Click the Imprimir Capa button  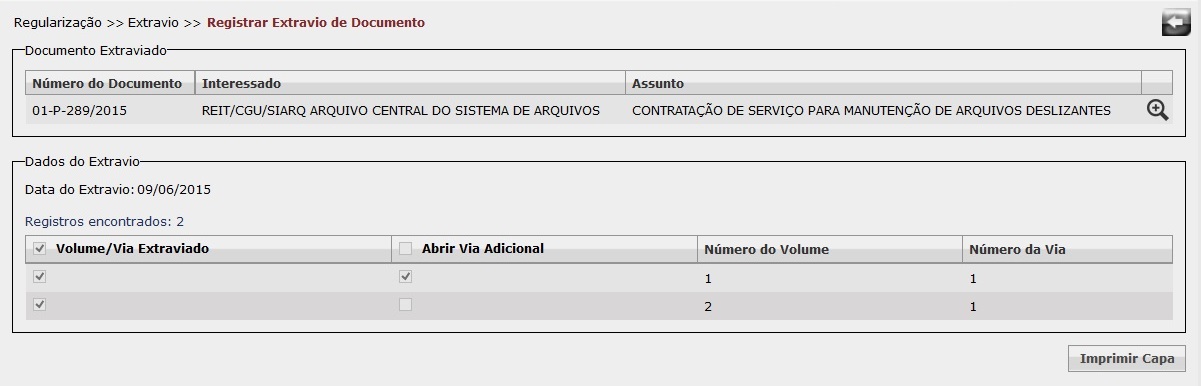pos(1127,358)
